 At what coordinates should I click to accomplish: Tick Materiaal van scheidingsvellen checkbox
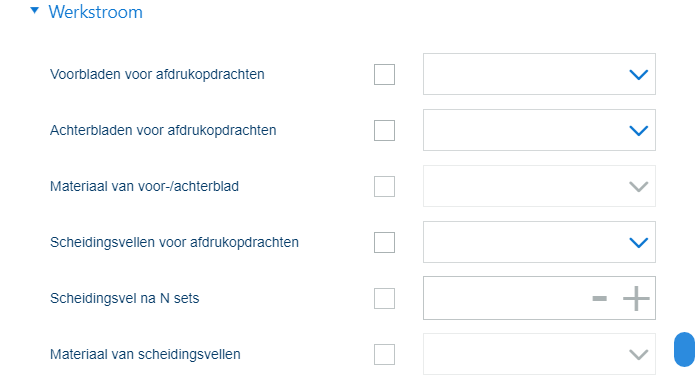384,354
